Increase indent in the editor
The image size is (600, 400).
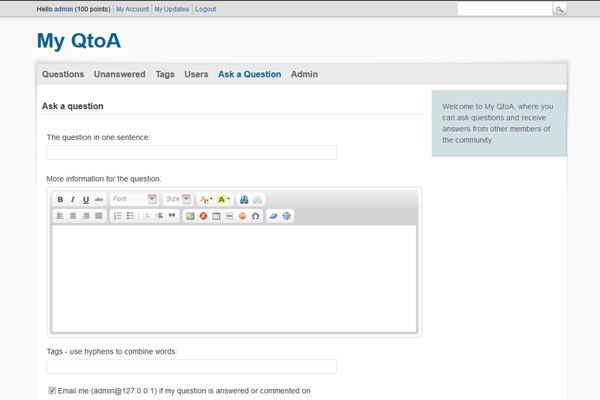pos(159,216)
